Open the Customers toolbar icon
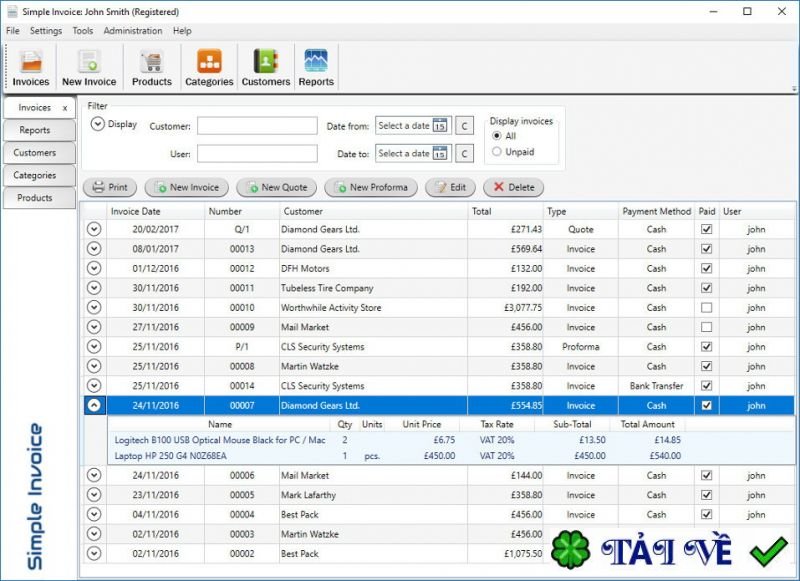800x581 pixels. [x=265, y=64]
